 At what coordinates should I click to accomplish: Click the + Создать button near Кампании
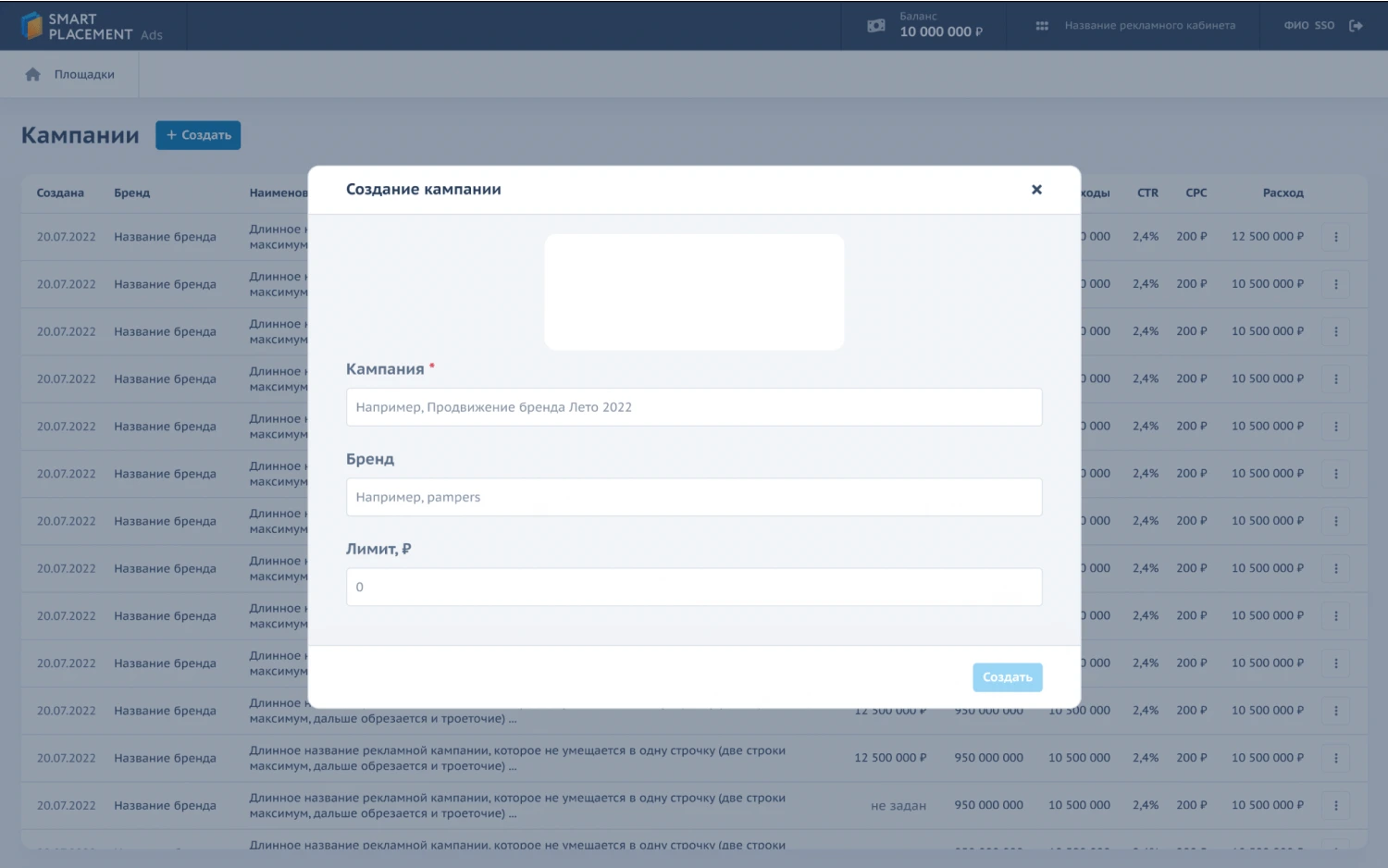[x=198, y=135]
